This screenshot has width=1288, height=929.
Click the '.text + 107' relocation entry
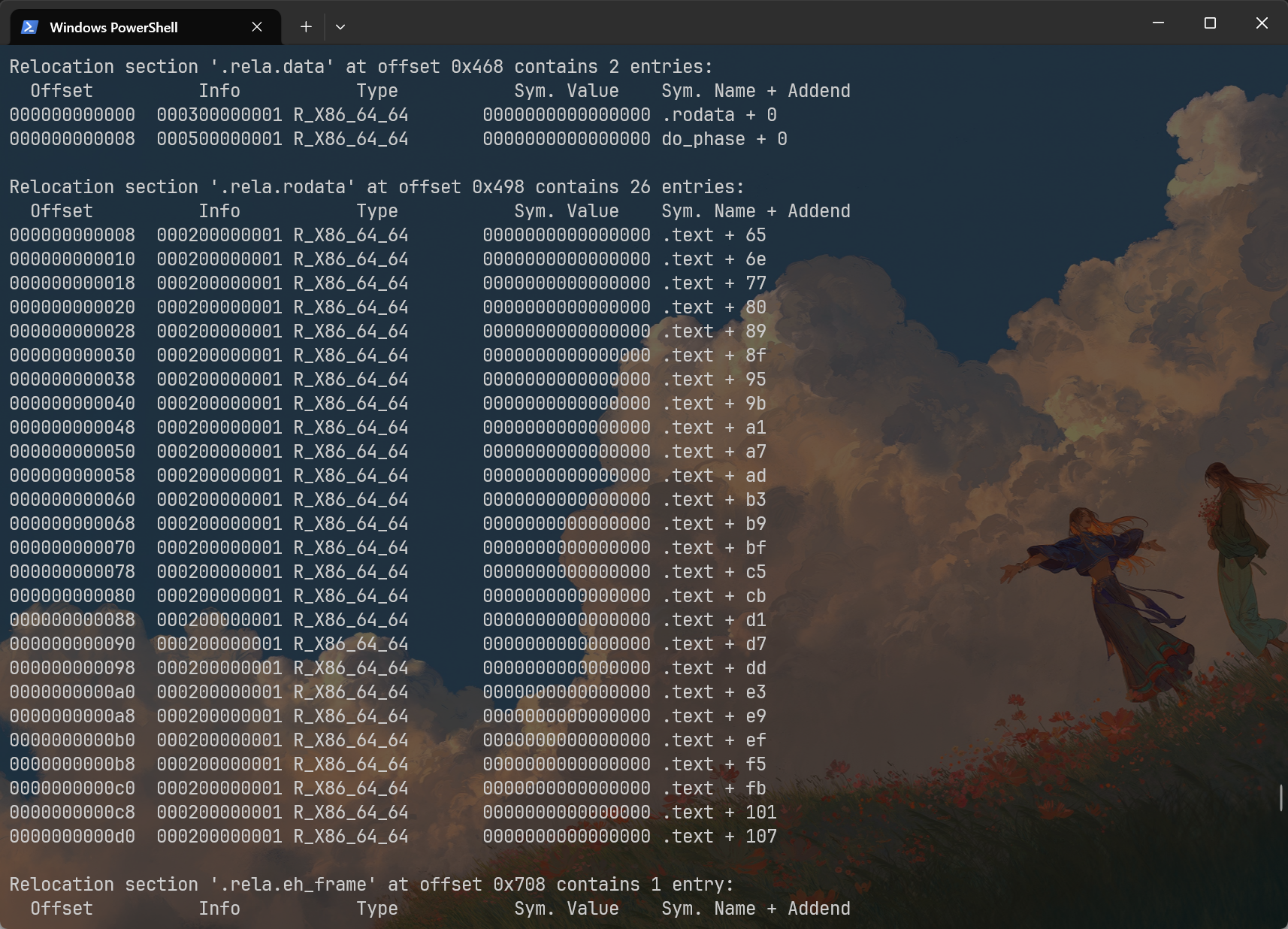719,837
